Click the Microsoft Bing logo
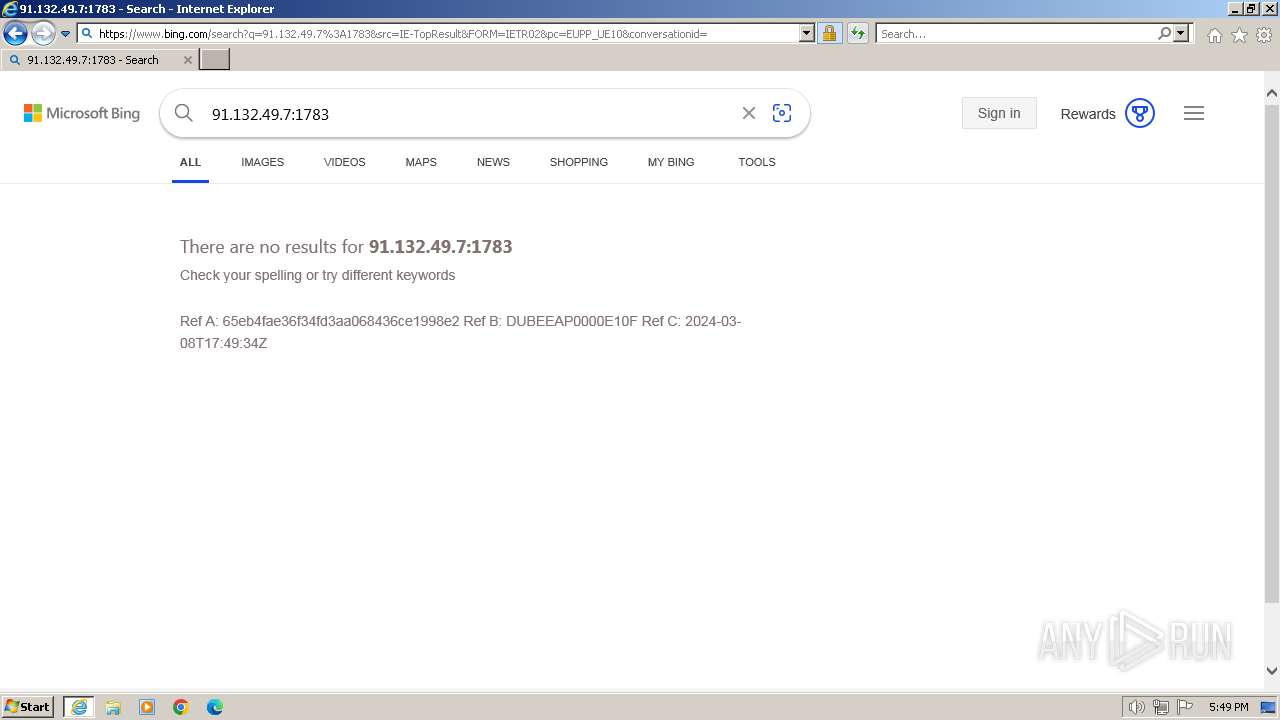This screenshot has height=720, width=1280. pyautogui.click(x=82, y=113)
